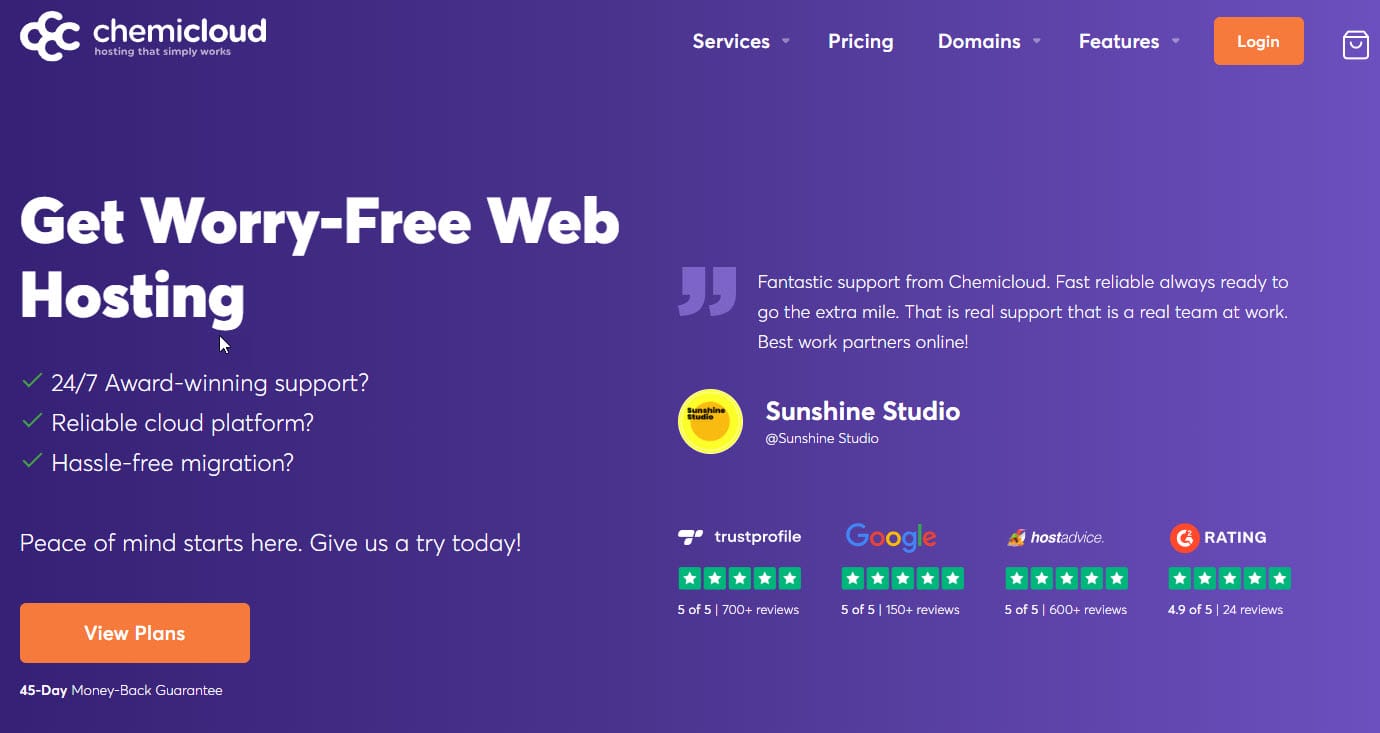Screen dimensions: 1380x733
Task: Expand the Features dropdown menu
Action: [1129, 41]
